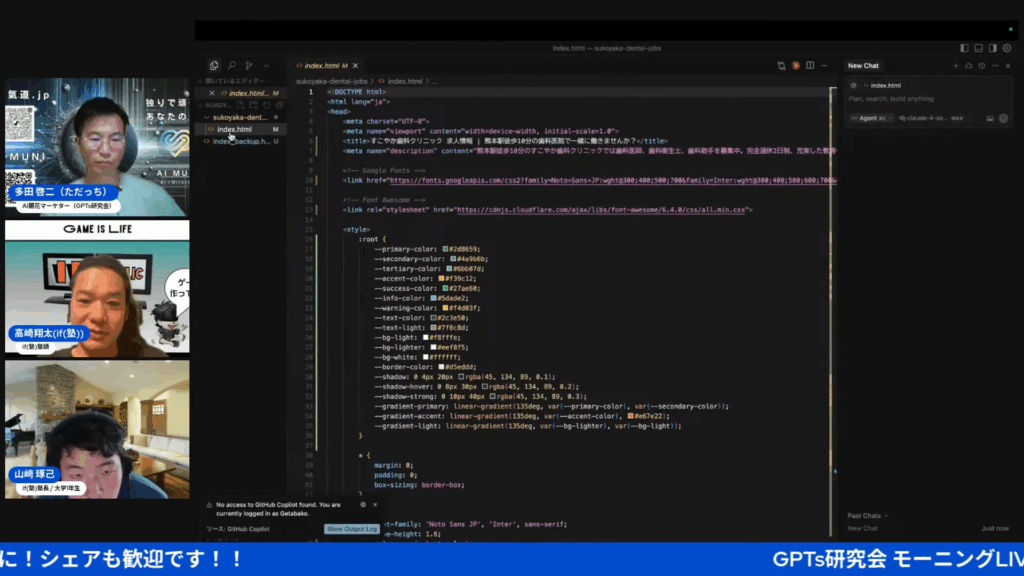Open the settings gear in title bar
Viewport: 1024px width, 576px height.
click(x=1007, y=48)
